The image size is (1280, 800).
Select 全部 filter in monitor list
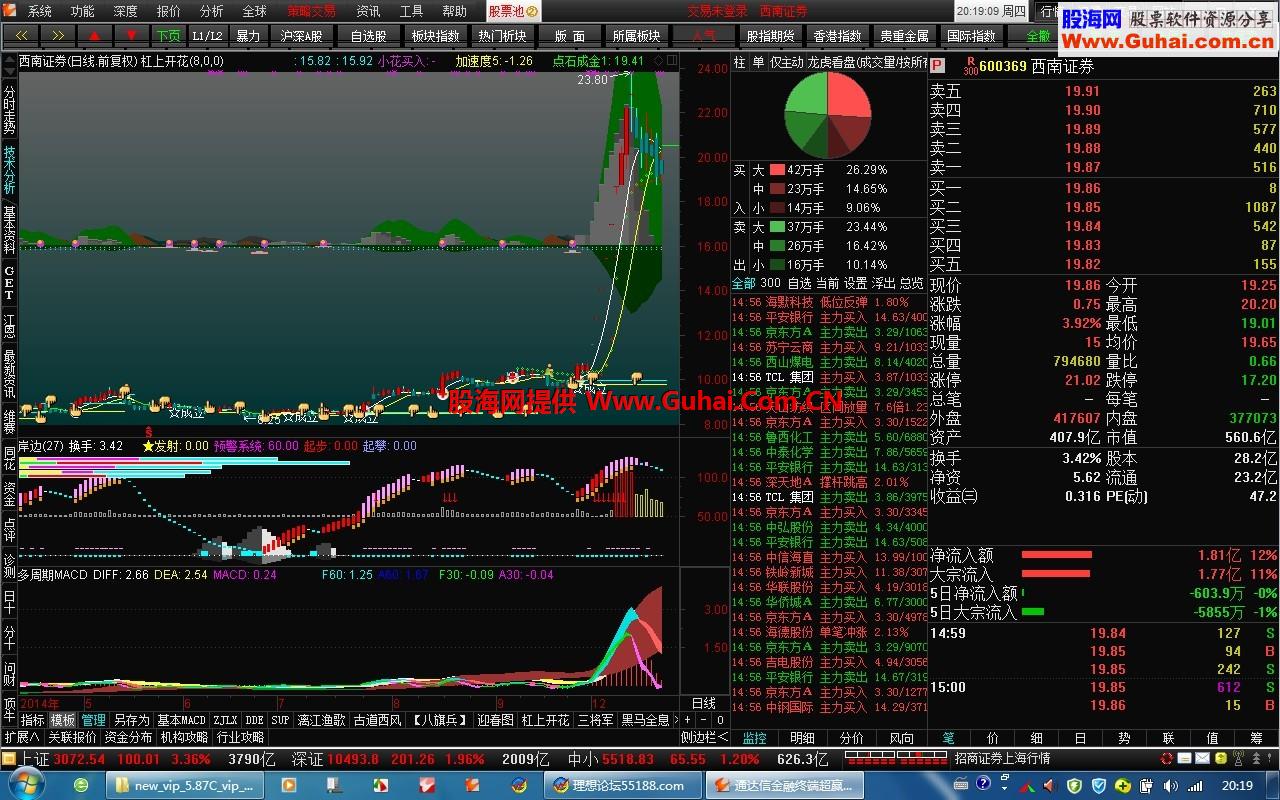pyautogui.click(x=744, y=283)
